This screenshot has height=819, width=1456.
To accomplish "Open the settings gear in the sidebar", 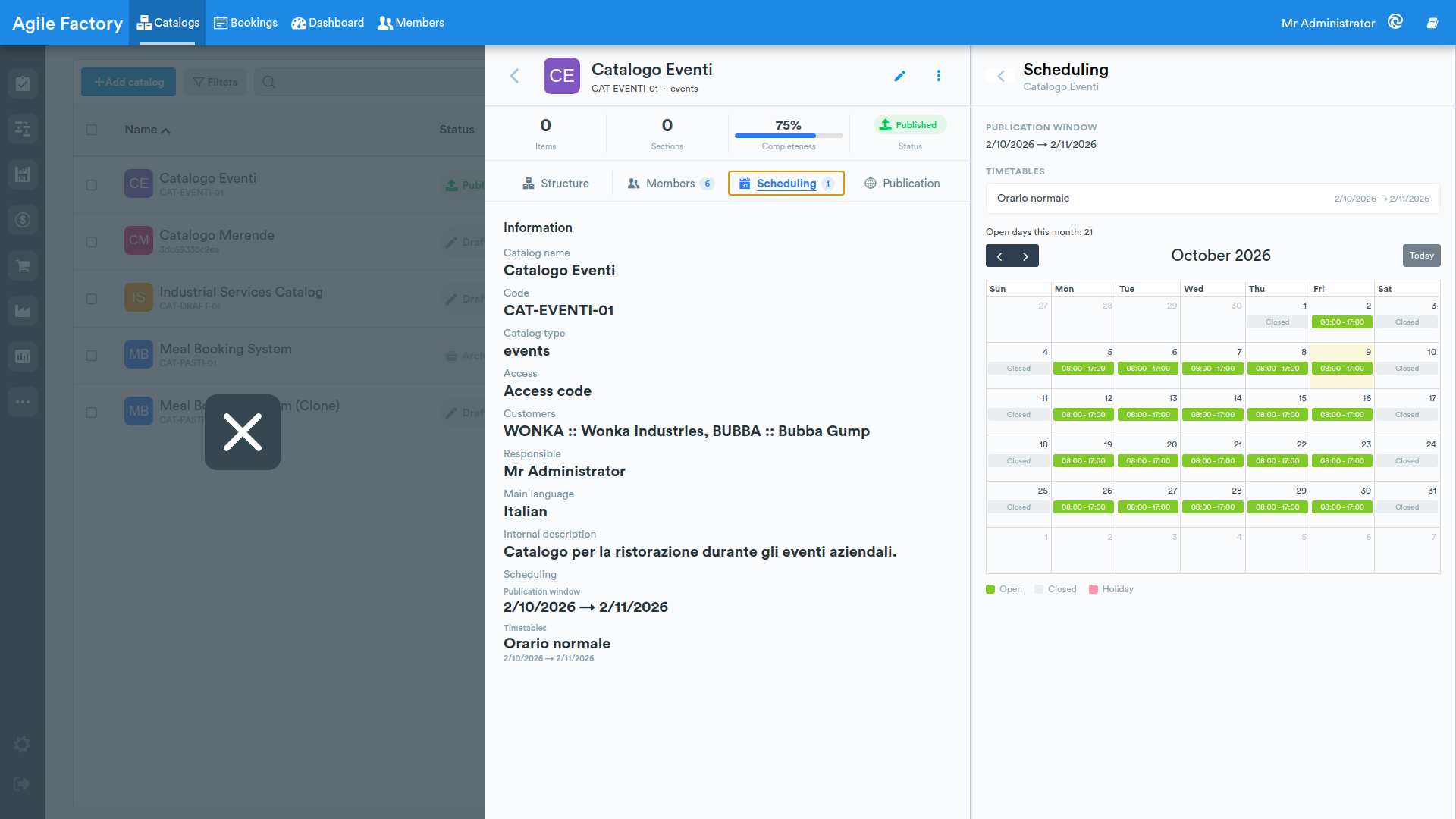I will coord(23,745).
